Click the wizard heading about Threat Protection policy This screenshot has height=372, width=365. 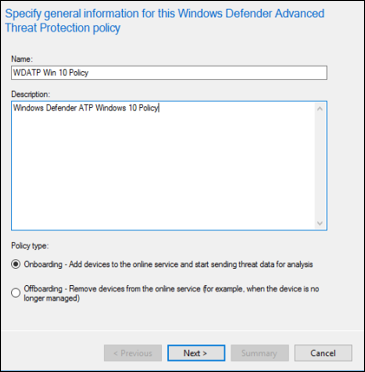point(165,20)
